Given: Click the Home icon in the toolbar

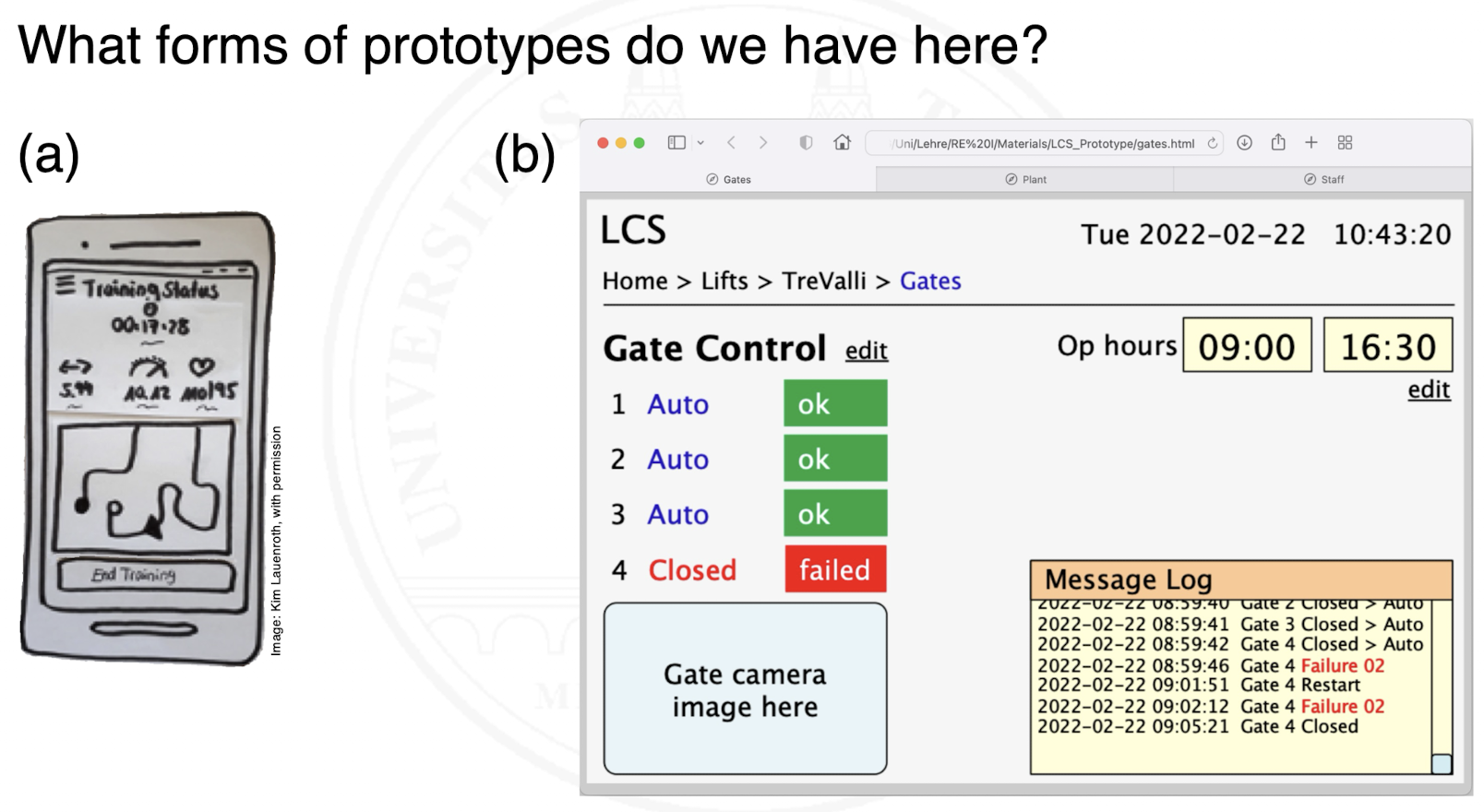Looking at the screenshot, I should coord(842,143).
